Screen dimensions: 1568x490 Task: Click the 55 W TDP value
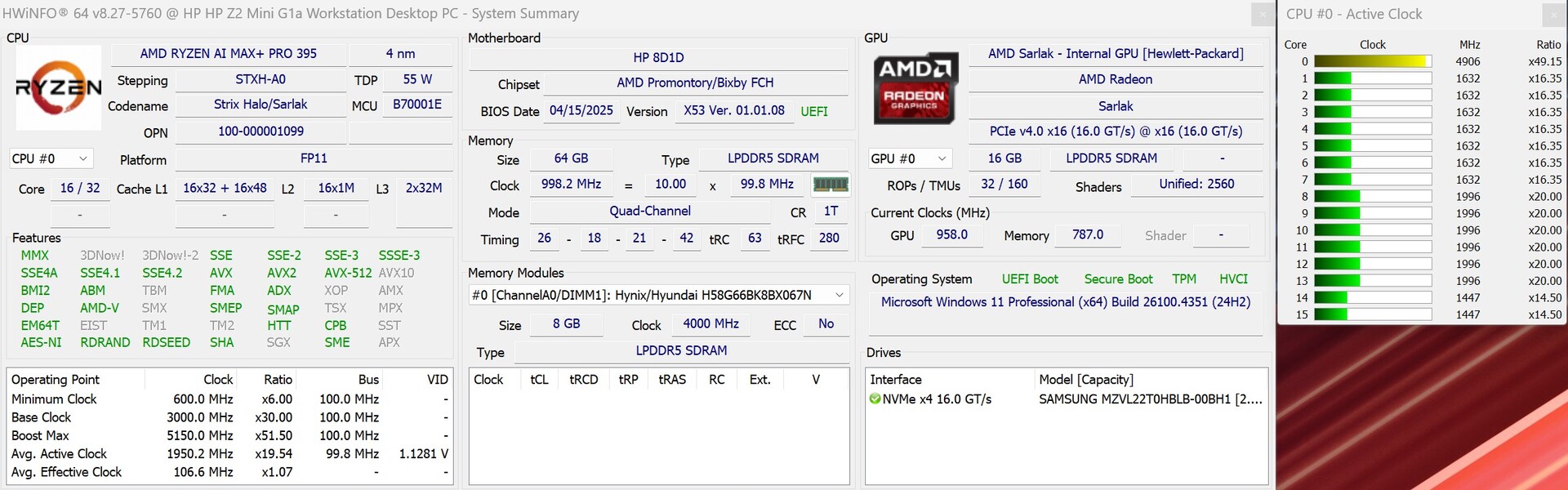[417, 79]
